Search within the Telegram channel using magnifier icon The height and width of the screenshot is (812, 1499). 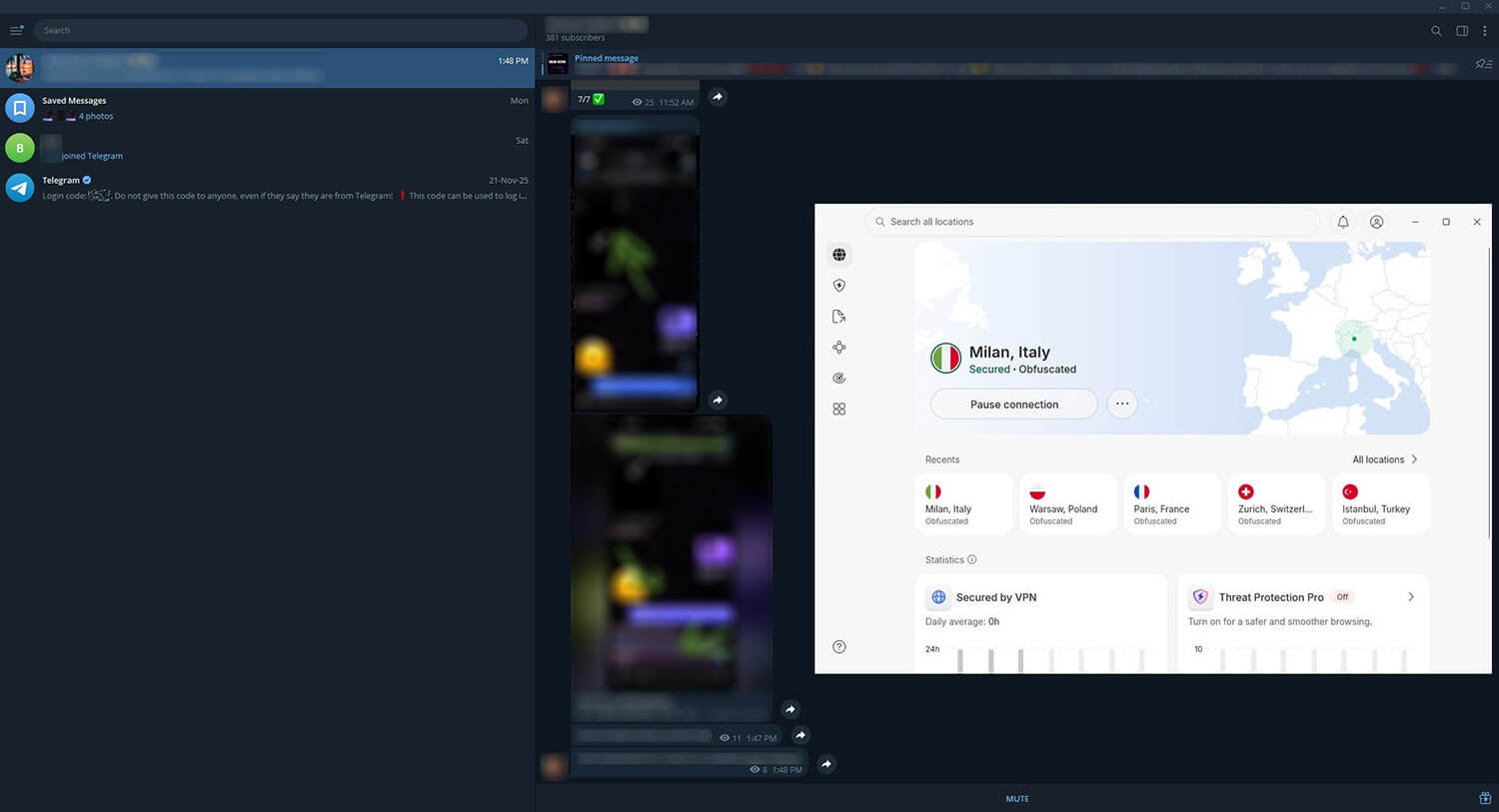[x=1436, y=31]
